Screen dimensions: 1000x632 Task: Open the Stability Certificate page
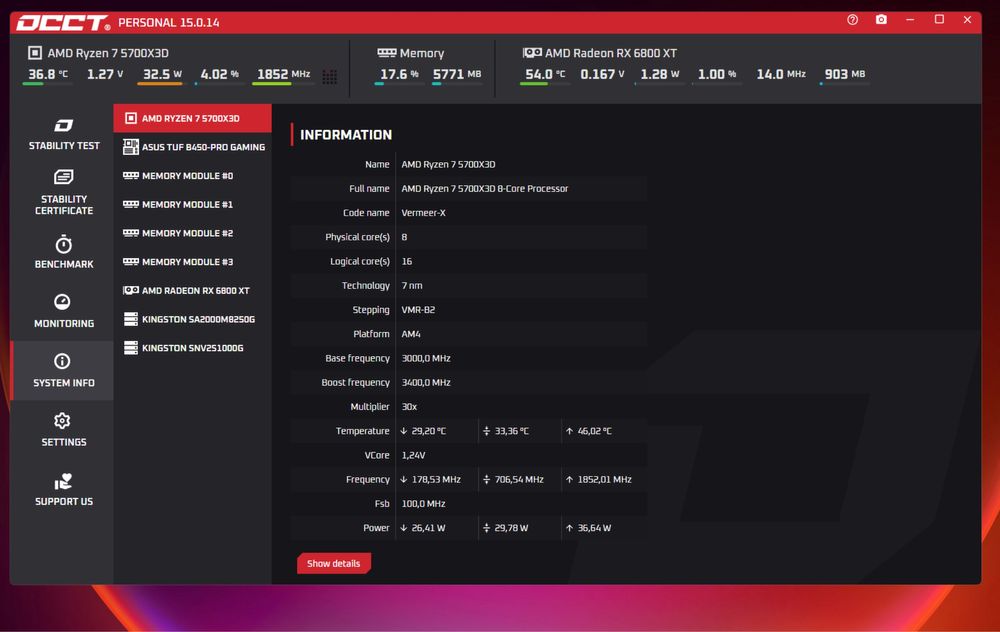coord(63,191)
